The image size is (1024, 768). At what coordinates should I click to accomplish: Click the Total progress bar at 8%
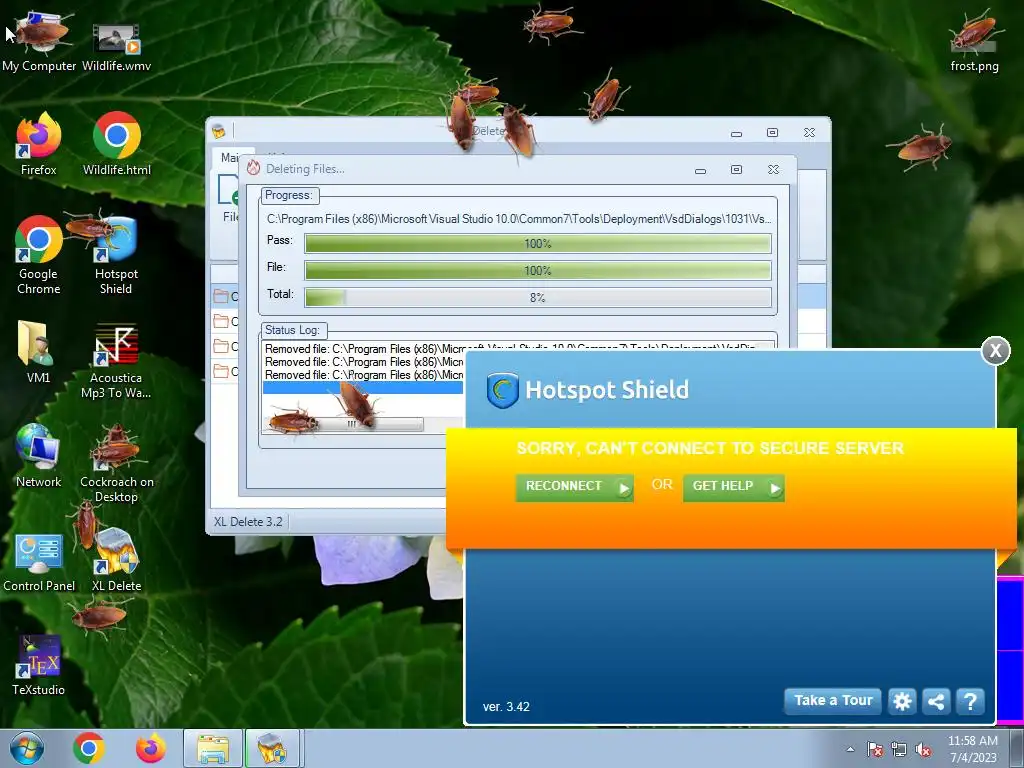pos(537,297)
